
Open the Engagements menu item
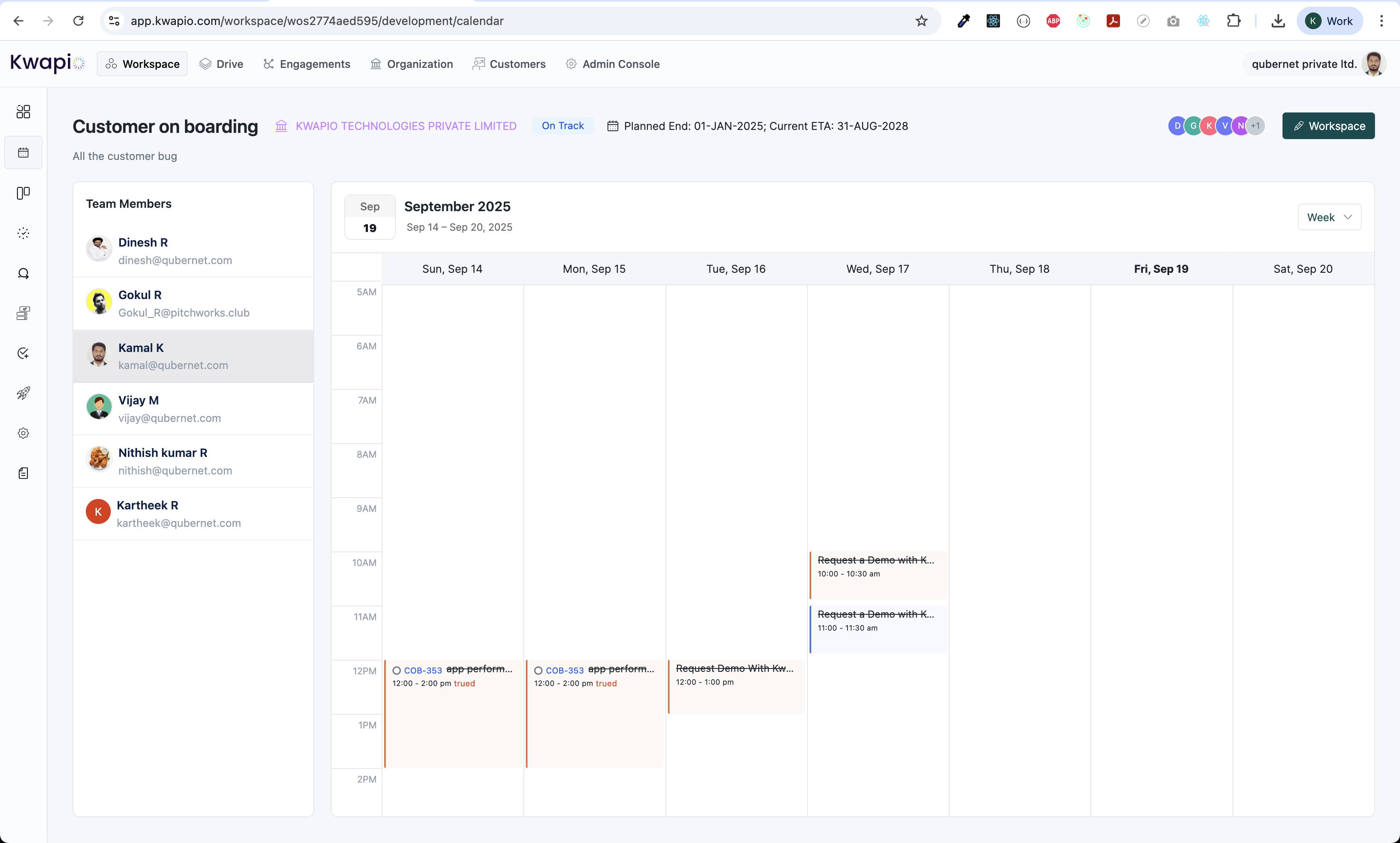[307, 64]
